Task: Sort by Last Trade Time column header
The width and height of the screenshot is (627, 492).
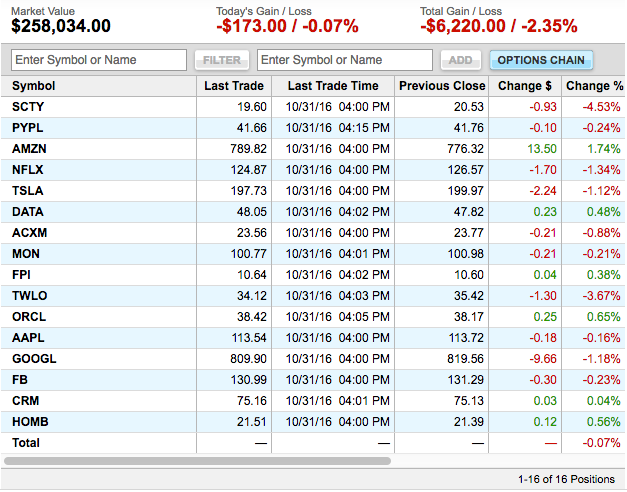Action: [x=333, y=86]
